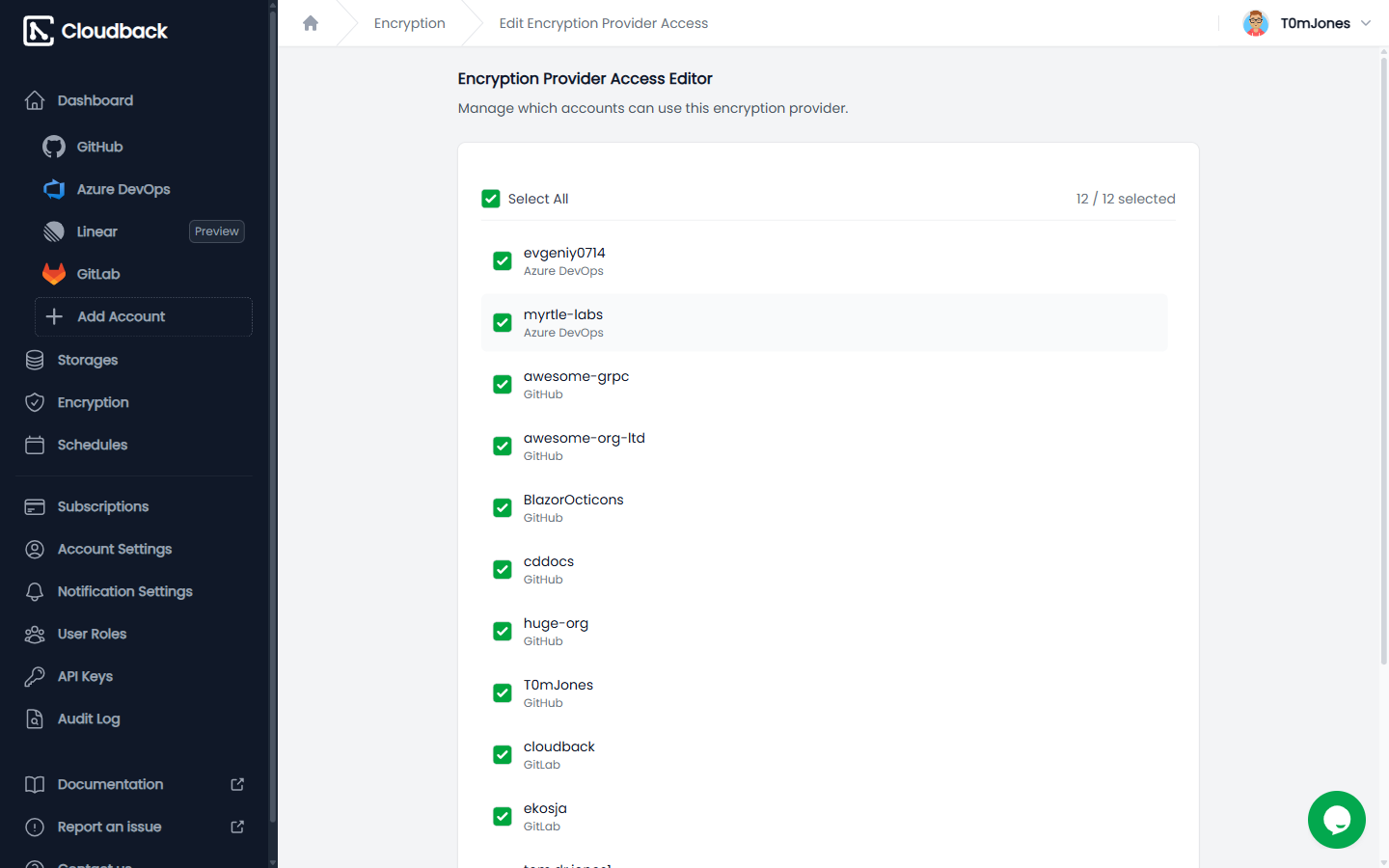Click the plus icon beside Add Account

click(55, 316)
